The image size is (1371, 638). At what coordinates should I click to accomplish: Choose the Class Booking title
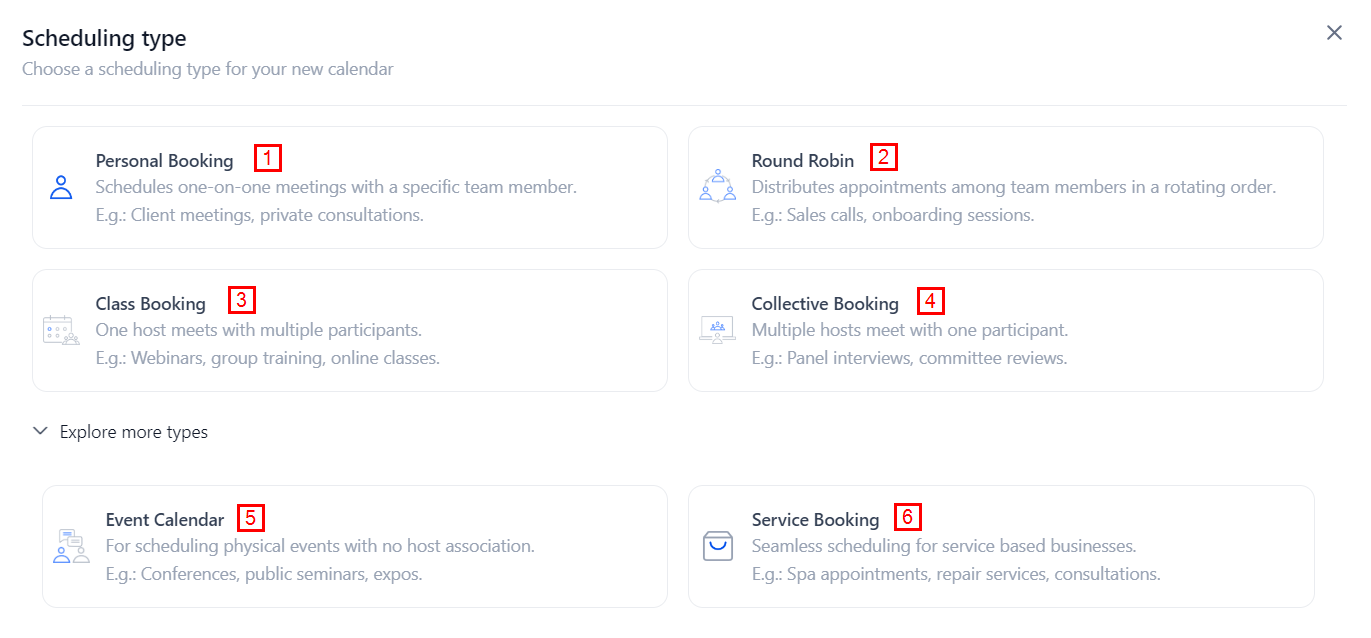click(150, 303)
